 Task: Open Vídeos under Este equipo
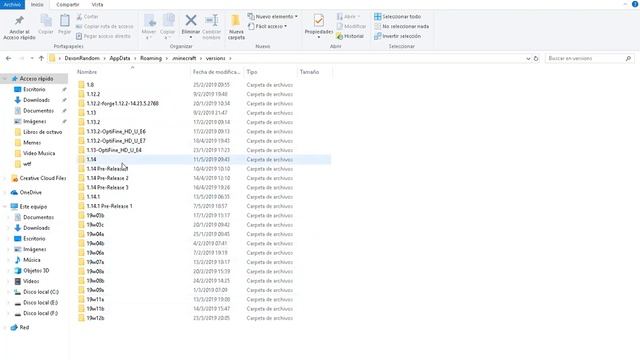pyautogui.click(x=31, y=281)
